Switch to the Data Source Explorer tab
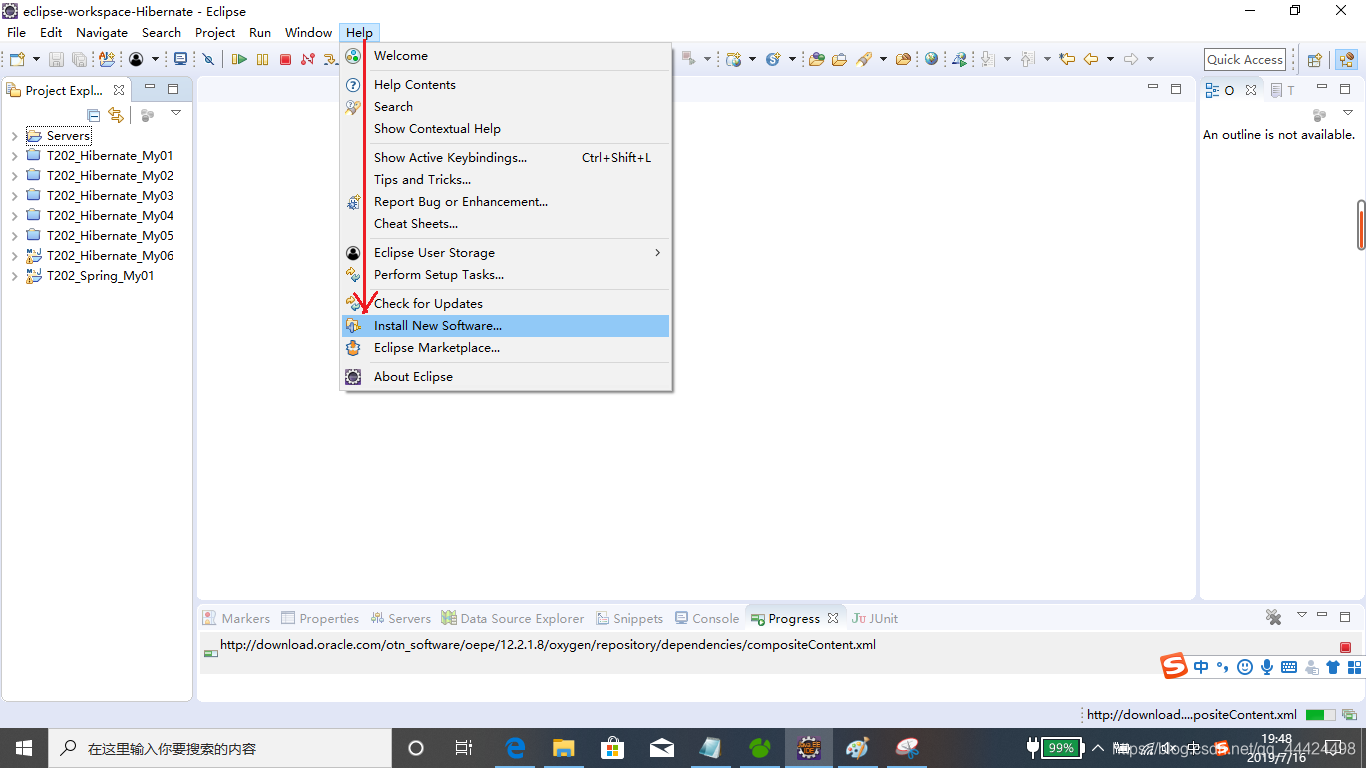Image resolution: width=1366 pixels, height=768 pixels. [513, 618]
